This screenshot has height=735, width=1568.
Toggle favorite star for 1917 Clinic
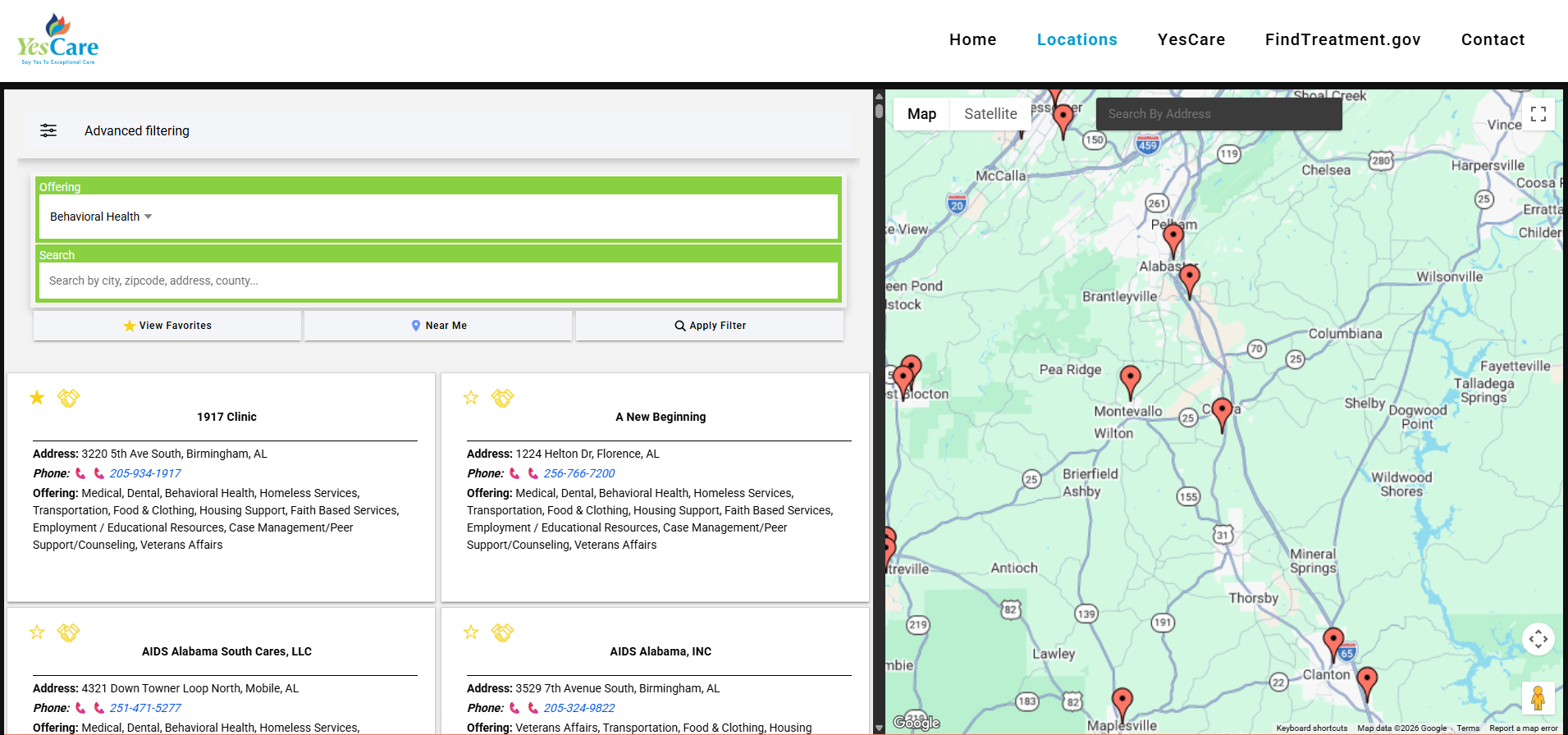click(x=37, y=398)
